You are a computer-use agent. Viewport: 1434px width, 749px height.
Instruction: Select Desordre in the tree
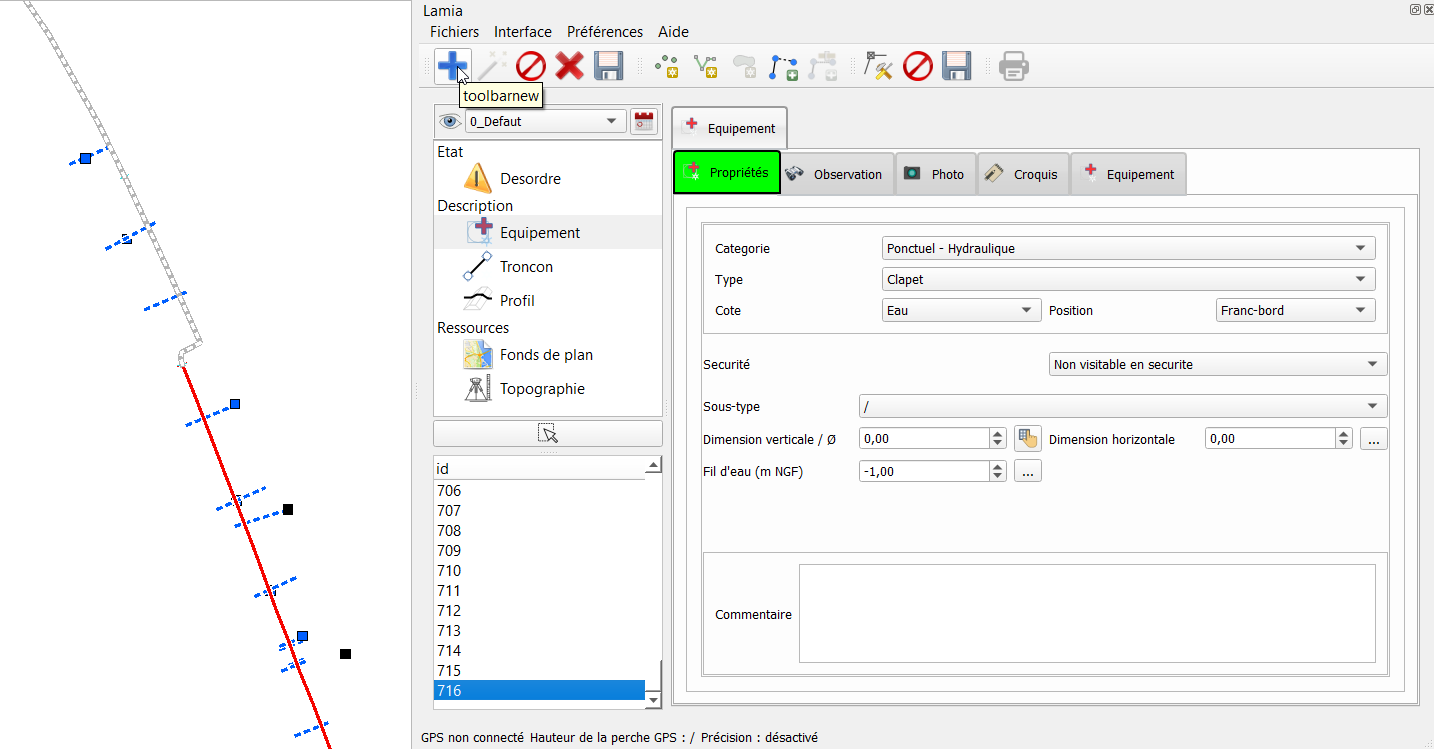click(x=530, y=179)
